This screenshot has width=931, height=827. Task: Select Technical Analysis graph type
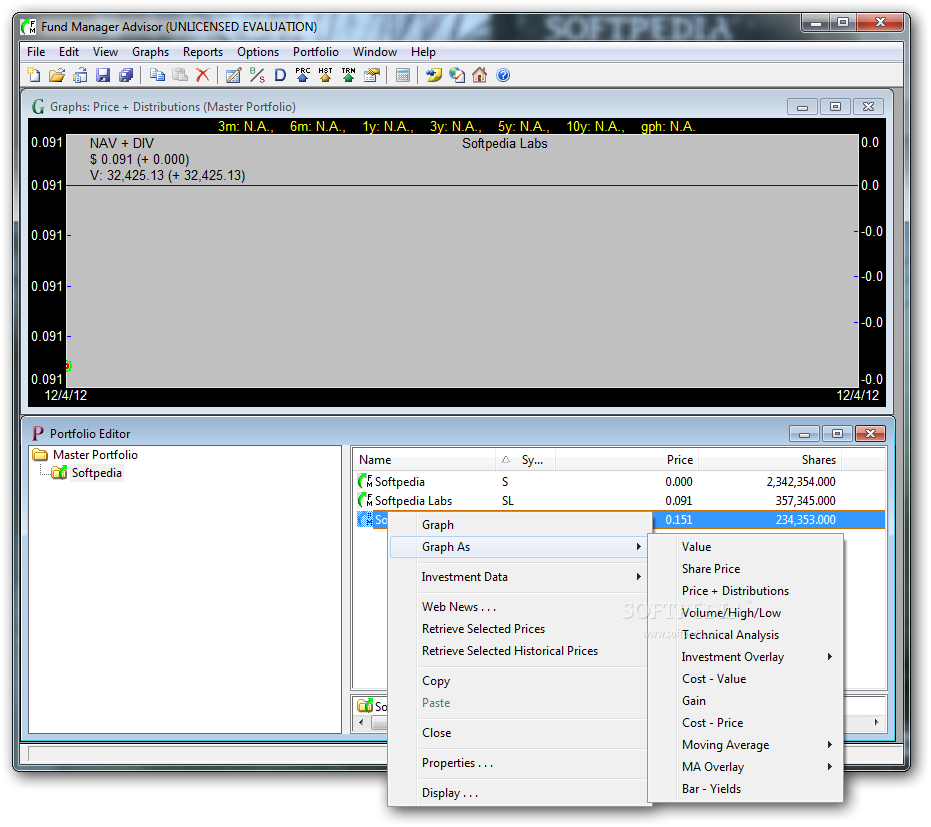tap(745, 635)
